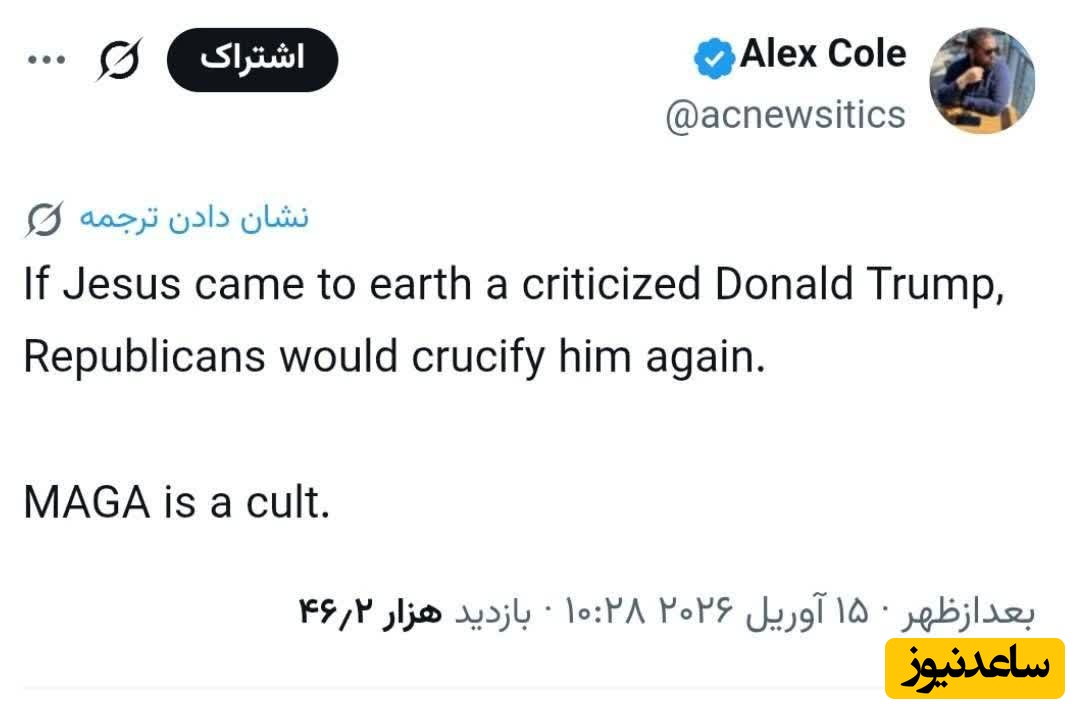Click the yellow ساعدنیوز logo
The height and width of the screenshot is (714, 1080).
[974, 668]
